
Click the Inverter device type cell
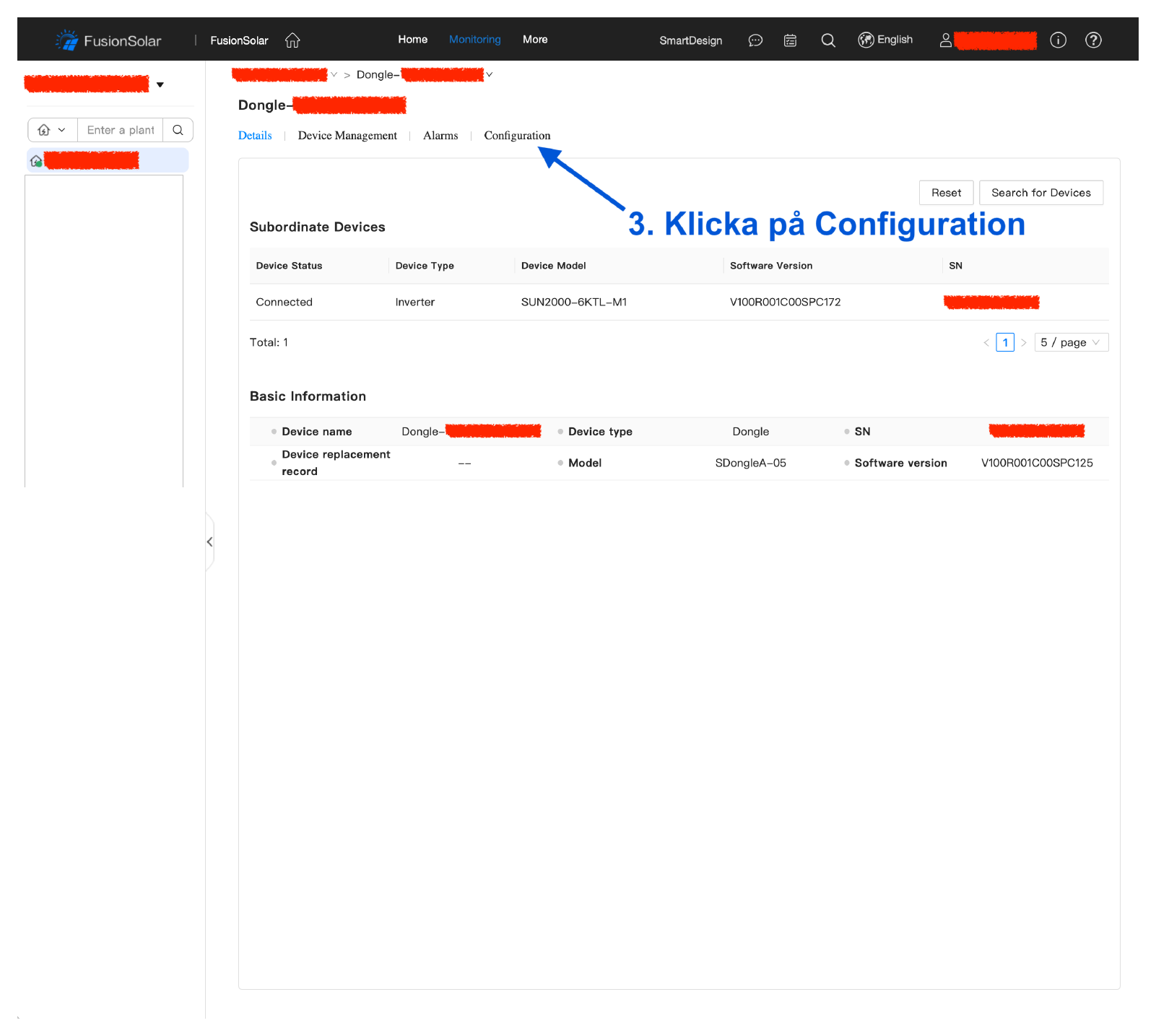pyautogui.click(x=414, y=302)
